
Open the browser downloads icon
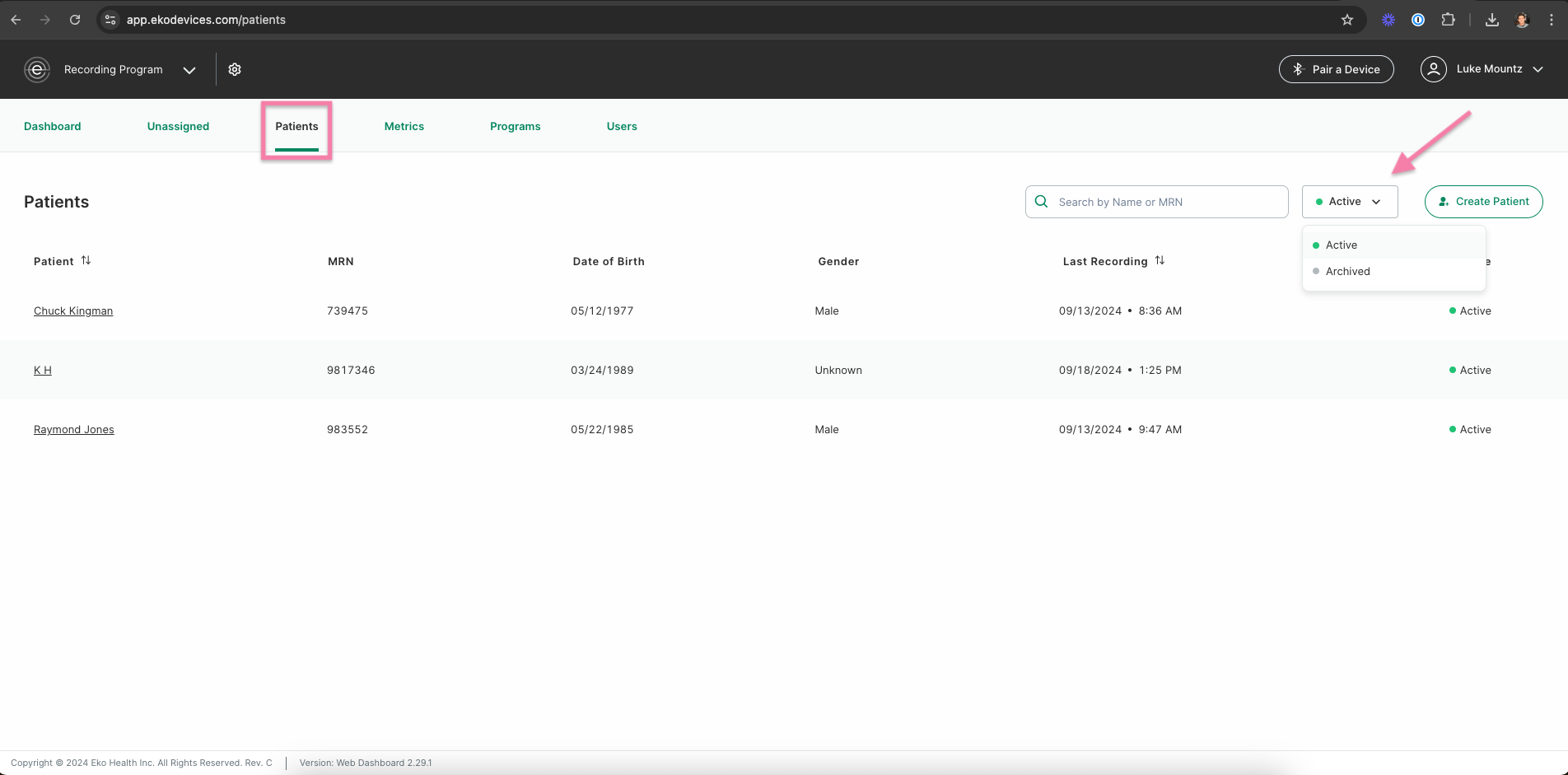(1491, 20)
